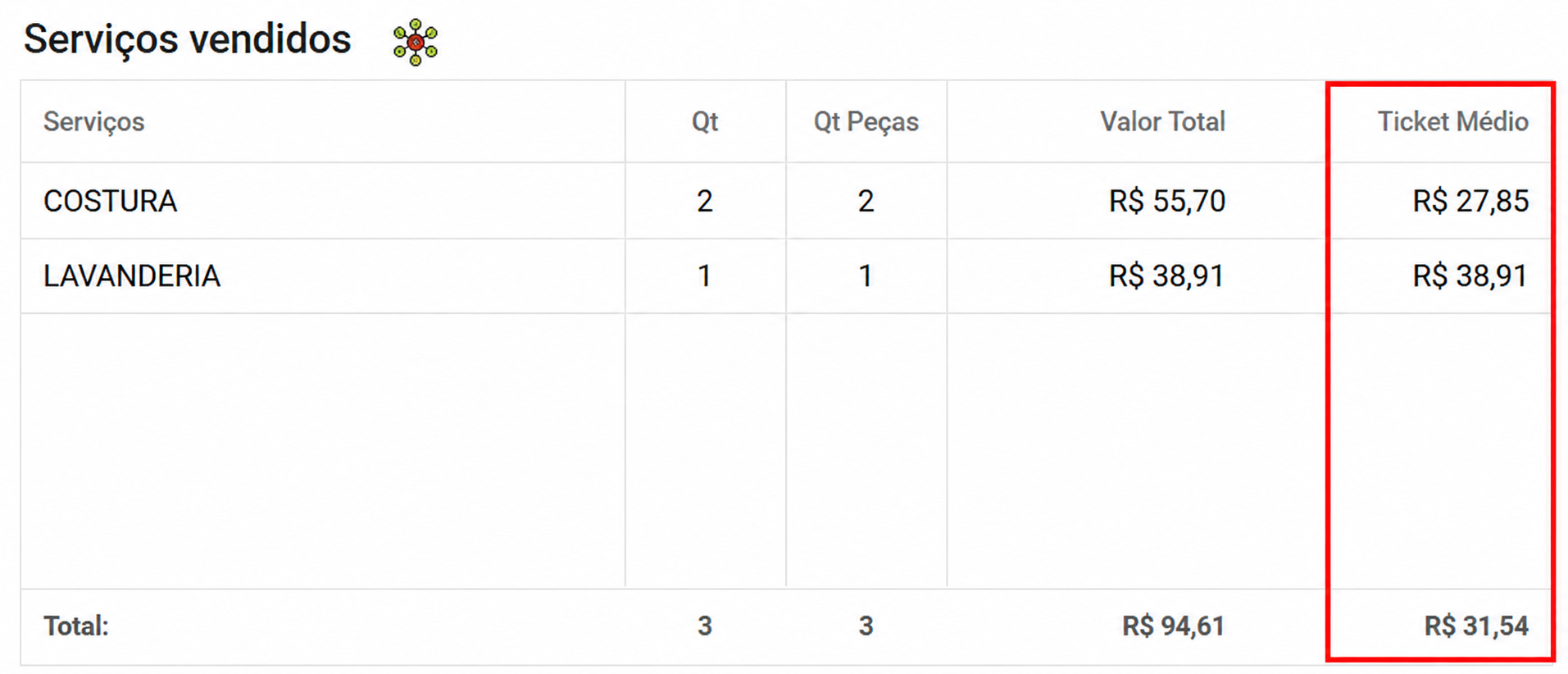Sort by the Qt column header
Image resolution: width=1568 pixels, height=674 pixels.
[705, 121]
